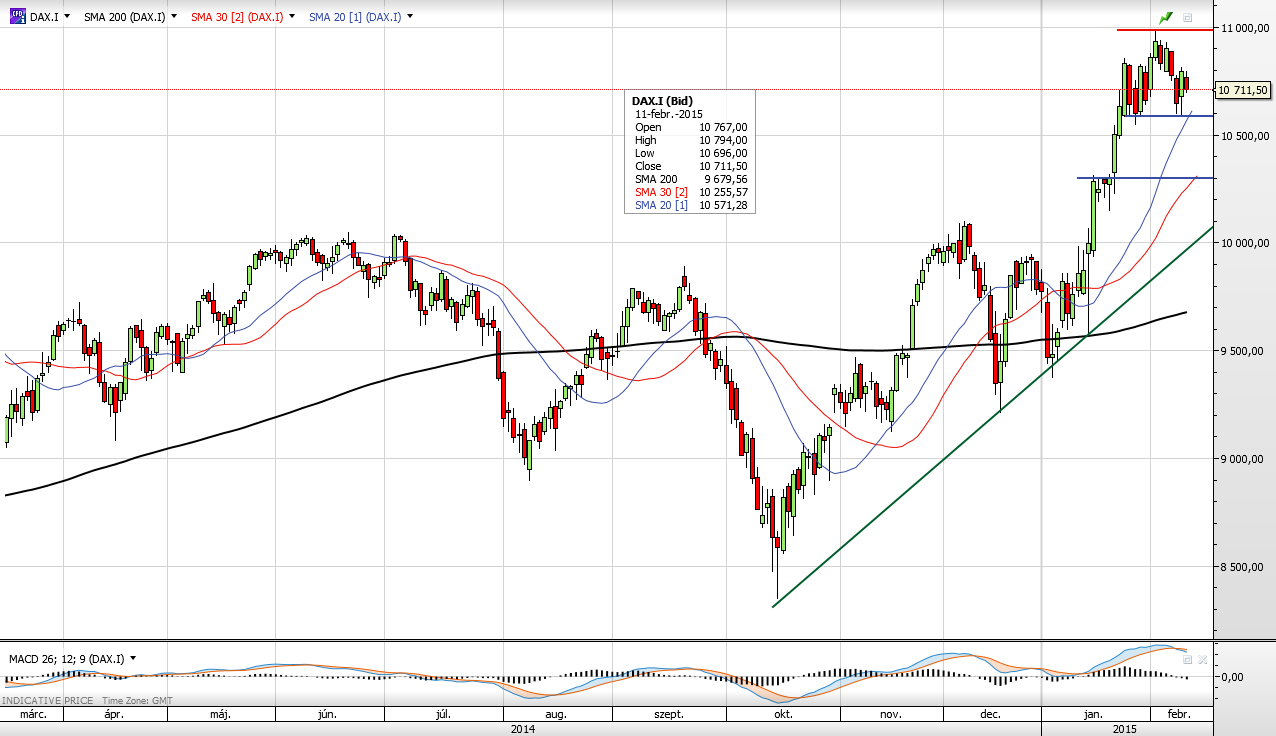The width and height of the screenshot is (1276, 736).
Task: Maximize the MACD indicator panel
Action: [x=1188, y=660]
